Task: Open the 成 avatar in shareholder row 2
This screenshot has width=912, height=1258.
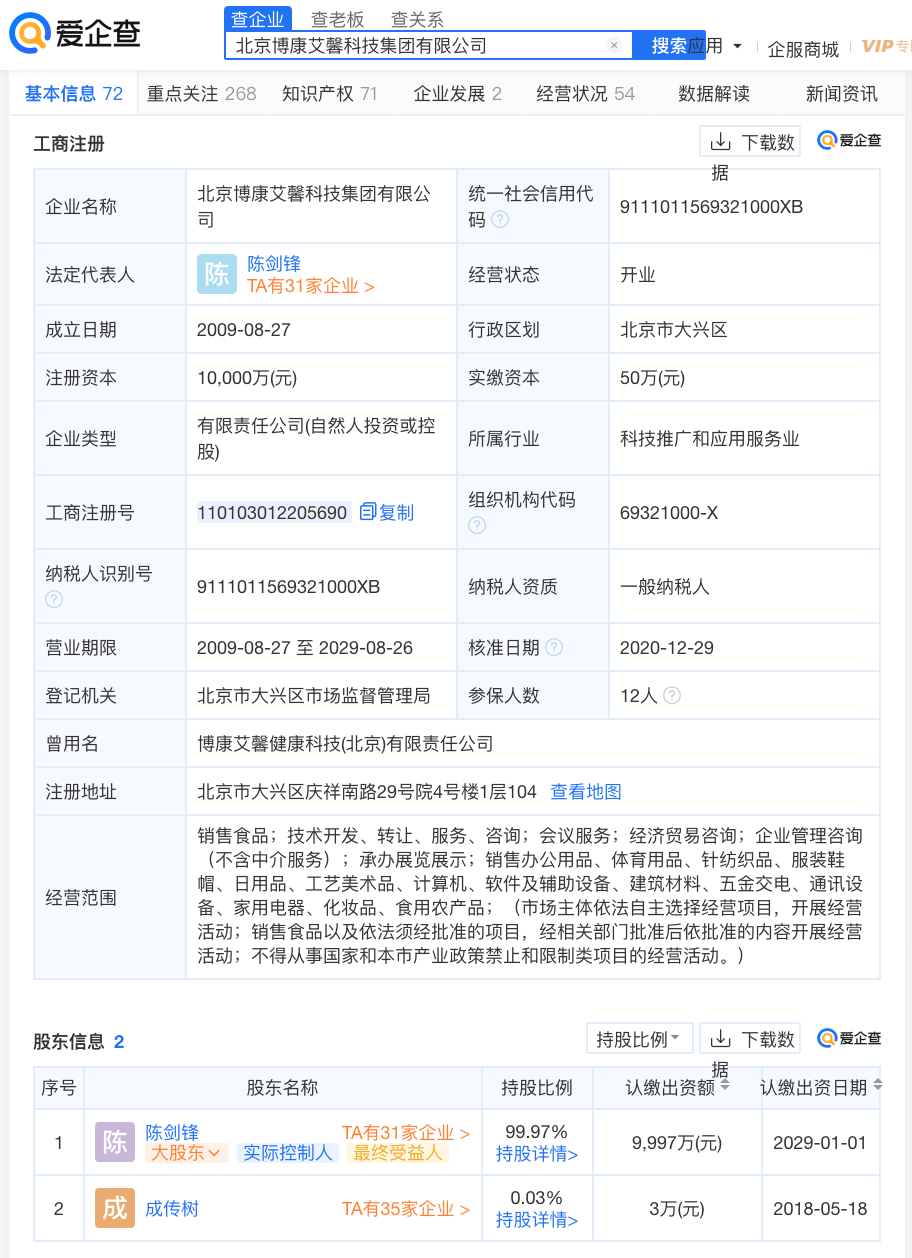Action: (115, 1208)
